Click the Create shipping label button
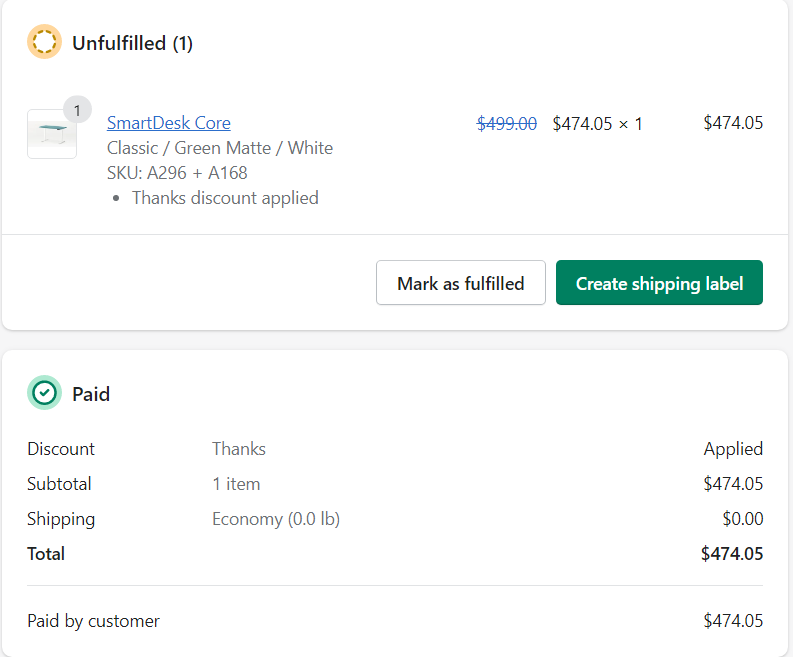The height and width of the screenshot is (657, 793). click(x=659, y=283)
